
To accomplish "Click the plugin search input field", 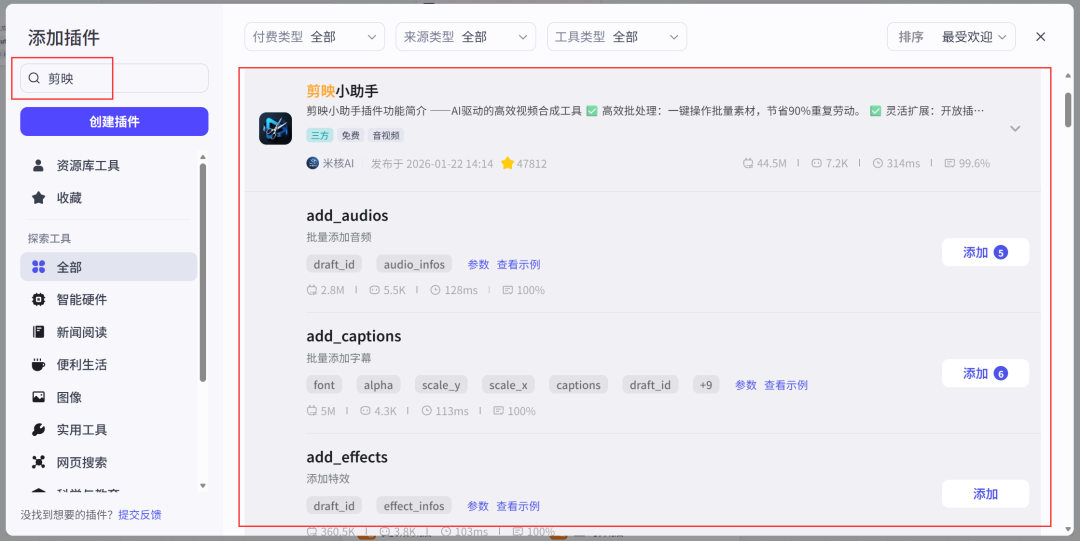I will (x=125, y=78).
